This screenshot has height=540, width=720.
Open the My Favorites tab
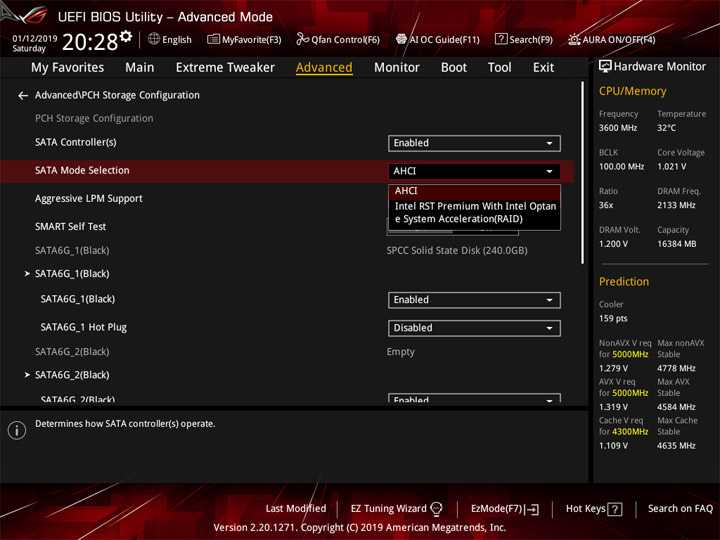pyautogui.click(x=68, y=68)
